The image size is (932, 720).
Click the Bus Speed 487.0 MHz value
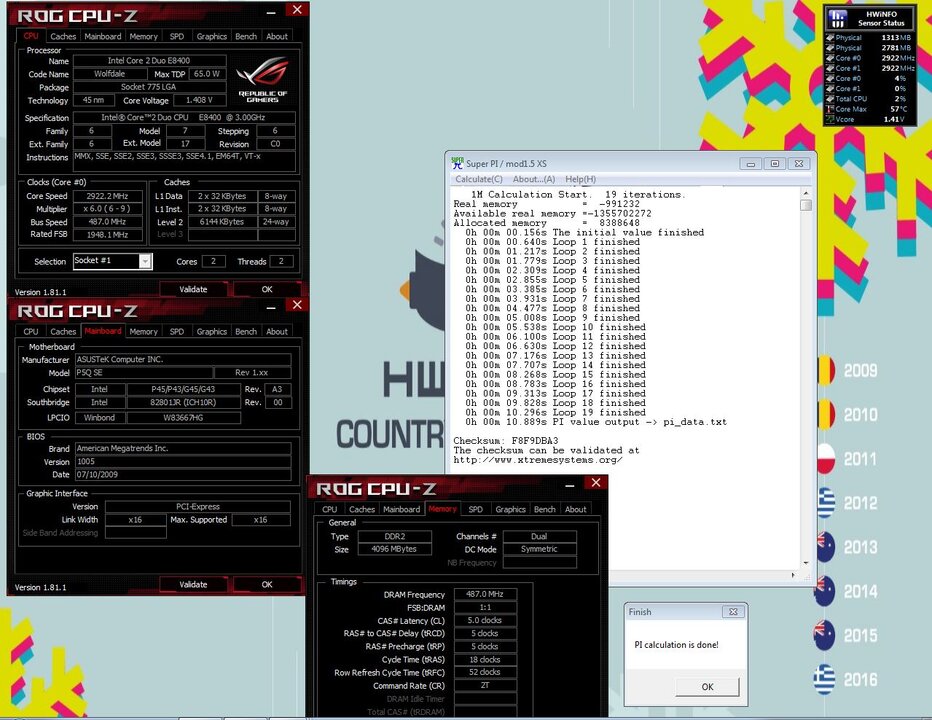[107, 222]
